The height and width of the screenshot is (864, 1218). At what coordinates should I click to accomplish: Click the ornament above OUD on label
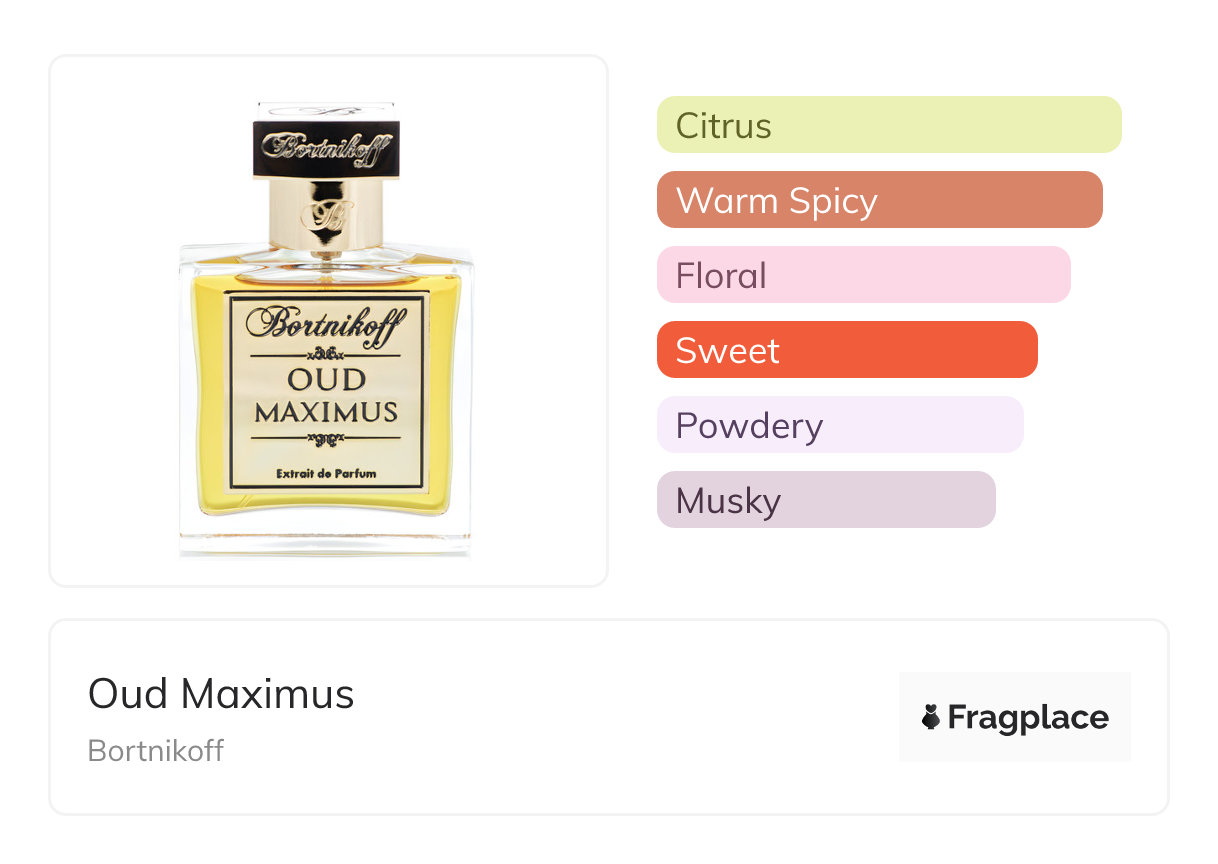[x=324, y=354]
